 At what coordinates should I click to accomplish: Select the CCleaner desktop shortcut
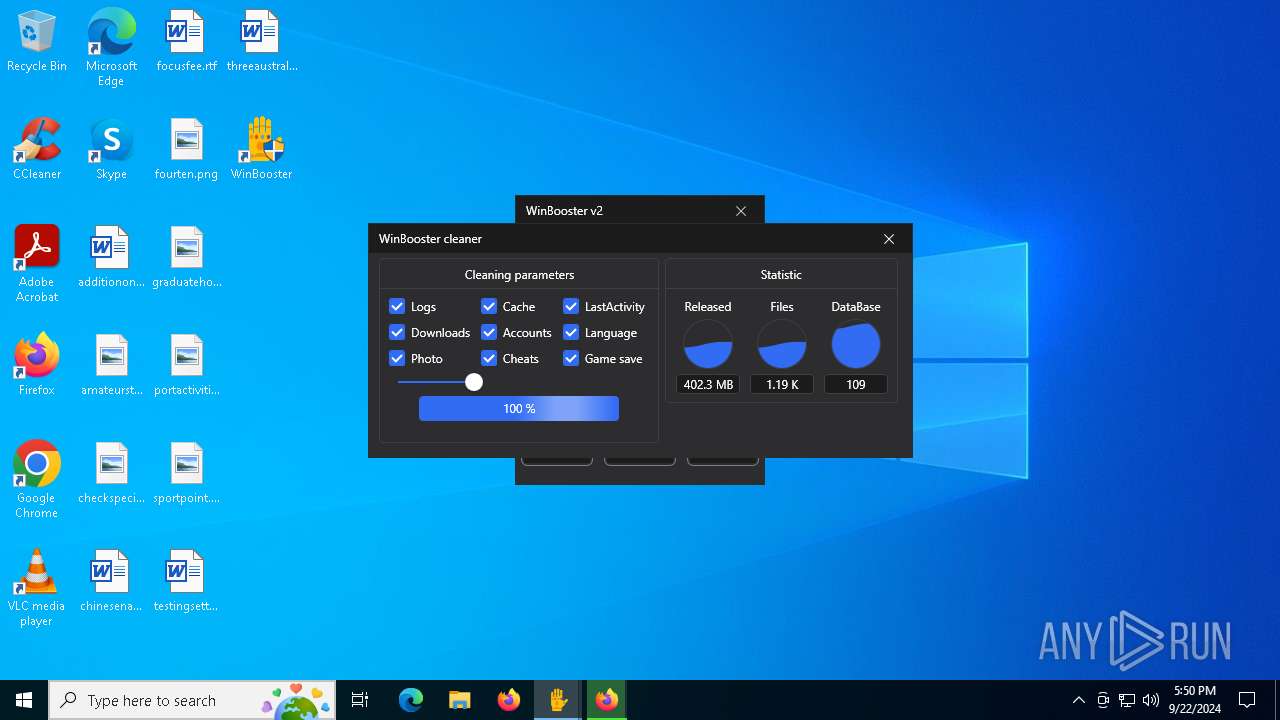37,150
